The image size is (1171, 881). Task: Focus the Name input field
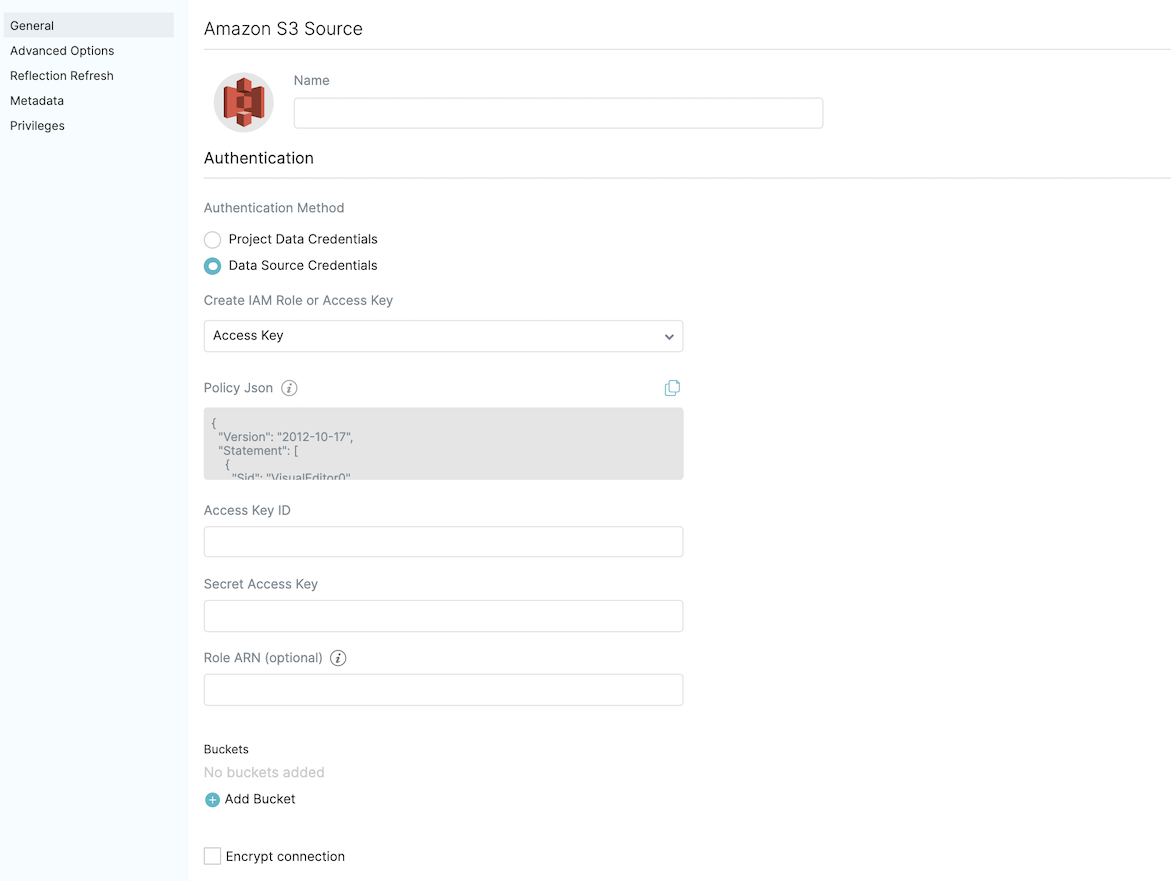[x=558, y=113]
